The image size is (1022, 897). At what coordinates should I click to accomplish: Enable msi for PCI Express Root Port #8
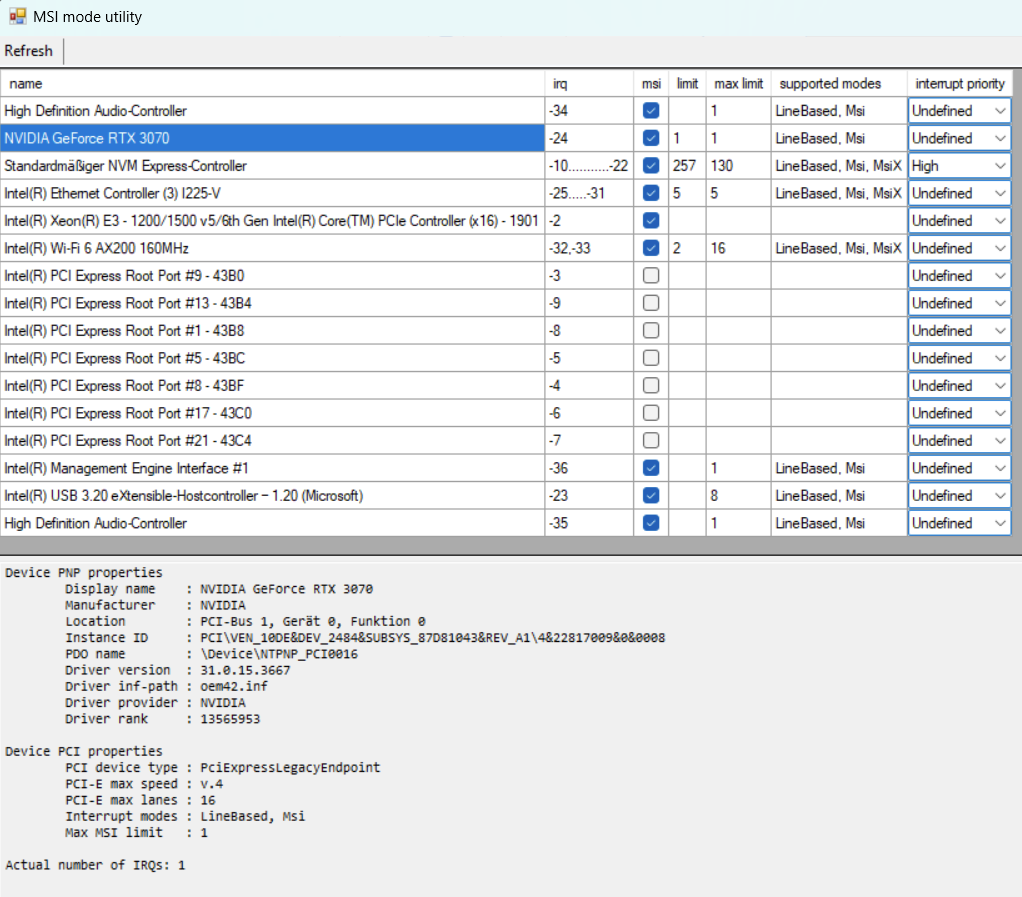point(650,385)
